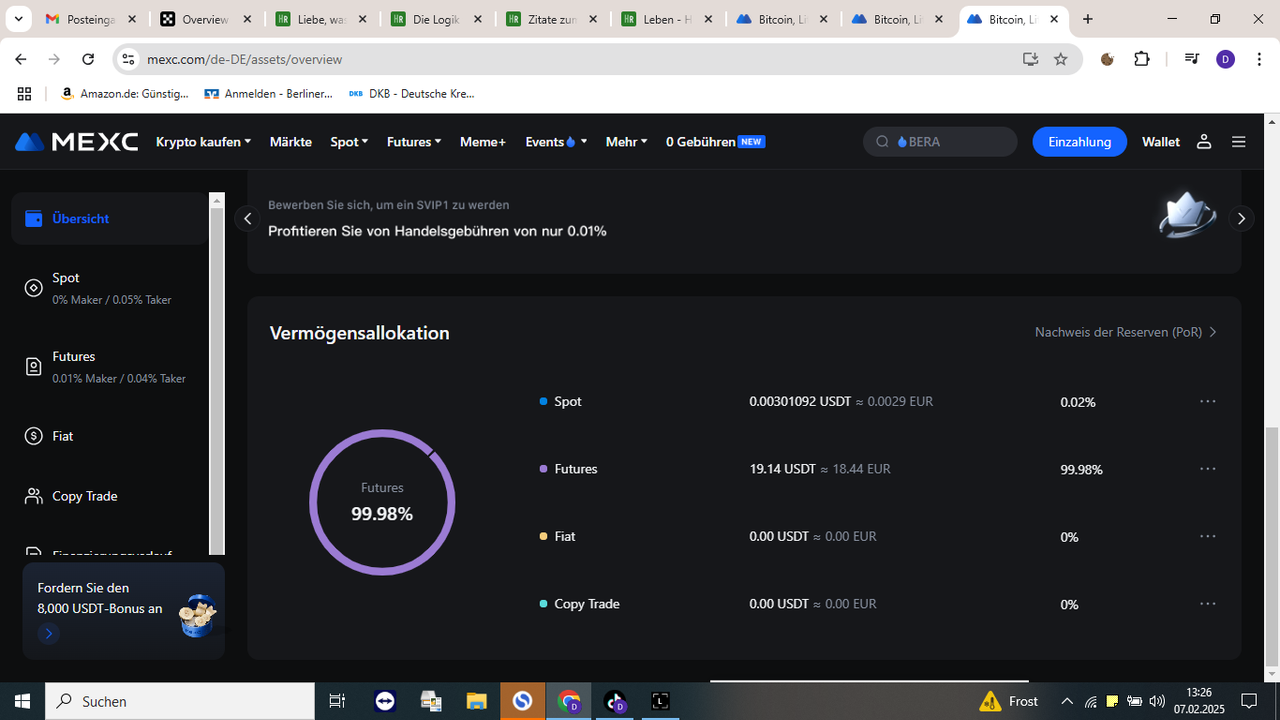Viewport: 1280px width, 720px height.
Task: Show hidden system tray icons
Action: pyautogui.click(x=1066, y=701)
